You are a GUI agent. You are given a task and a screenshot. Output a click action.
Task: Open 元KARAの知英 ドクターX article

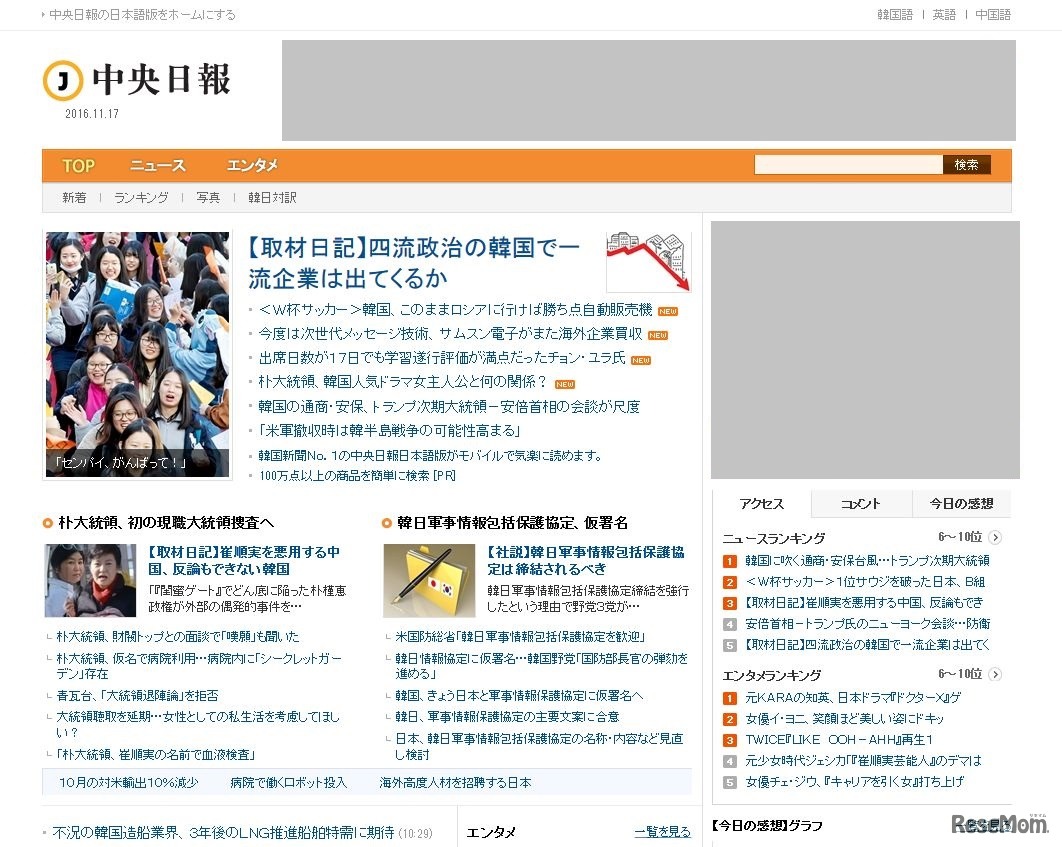click(853, 698)
